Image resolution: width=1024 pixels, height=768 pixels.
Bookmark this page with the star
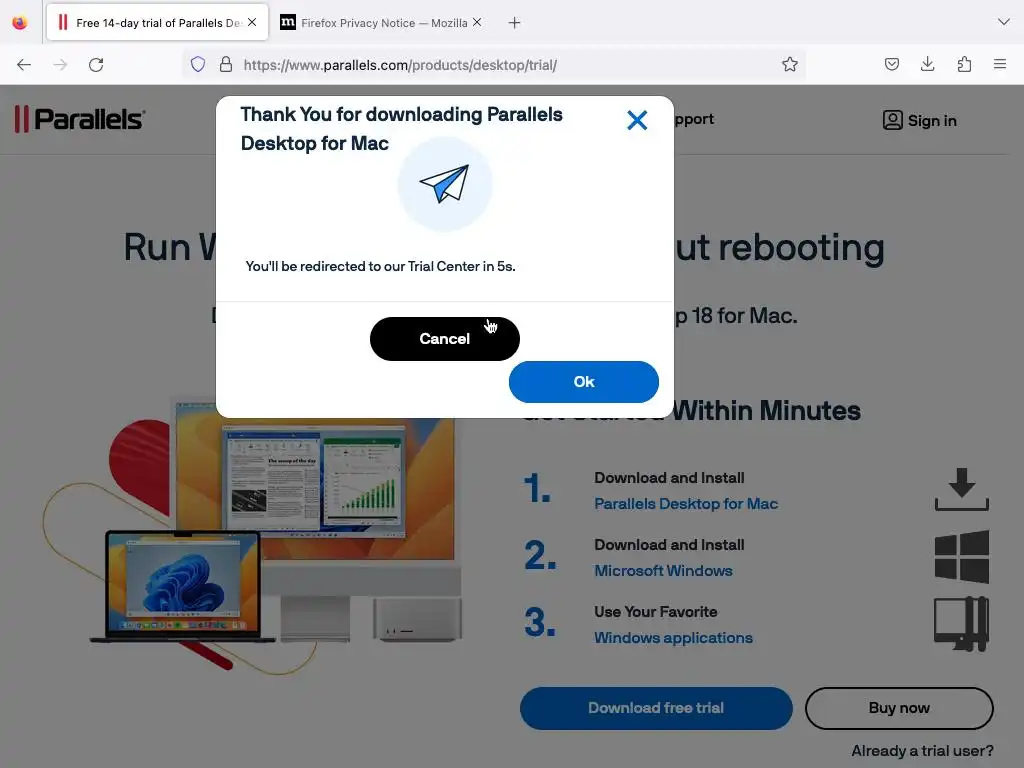coord(790,64)
